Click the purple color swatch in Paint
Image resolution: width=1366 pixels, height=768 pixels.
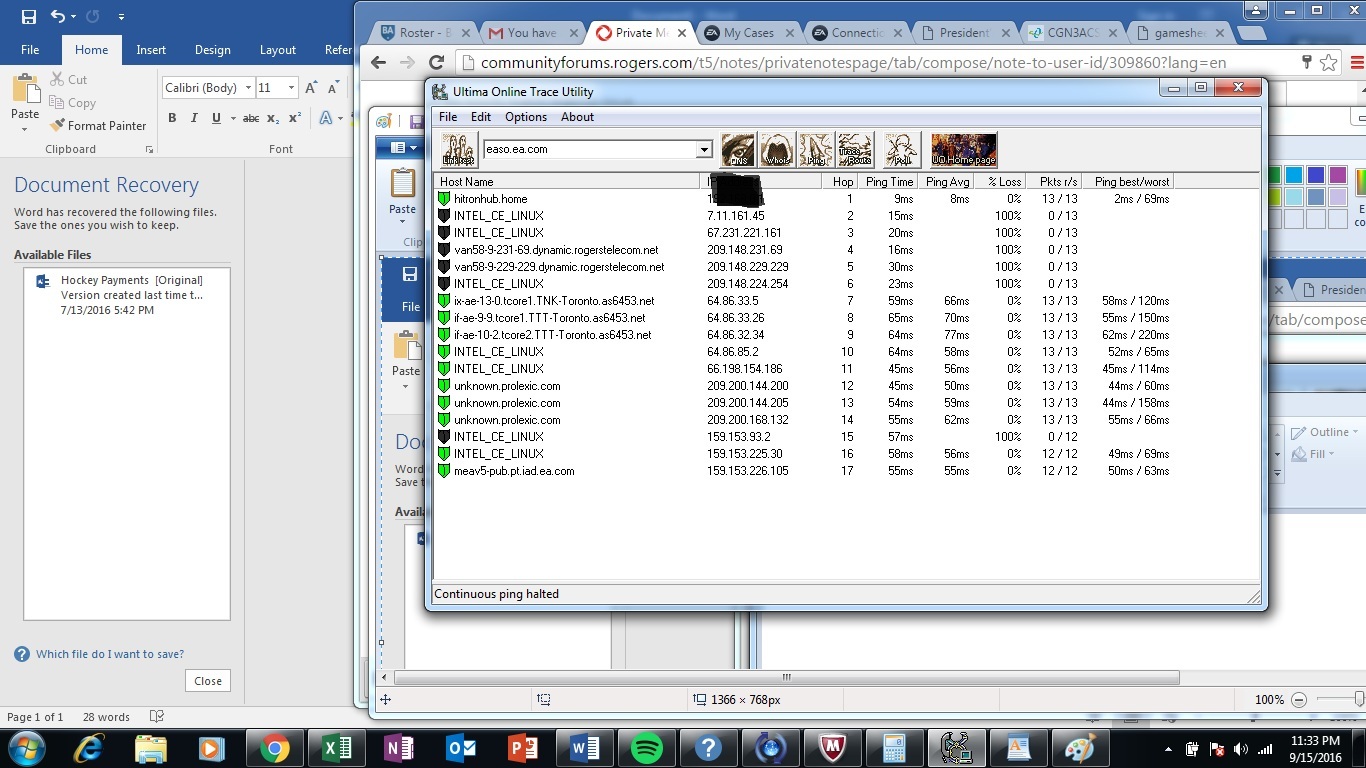click(x=1338, y=176)
